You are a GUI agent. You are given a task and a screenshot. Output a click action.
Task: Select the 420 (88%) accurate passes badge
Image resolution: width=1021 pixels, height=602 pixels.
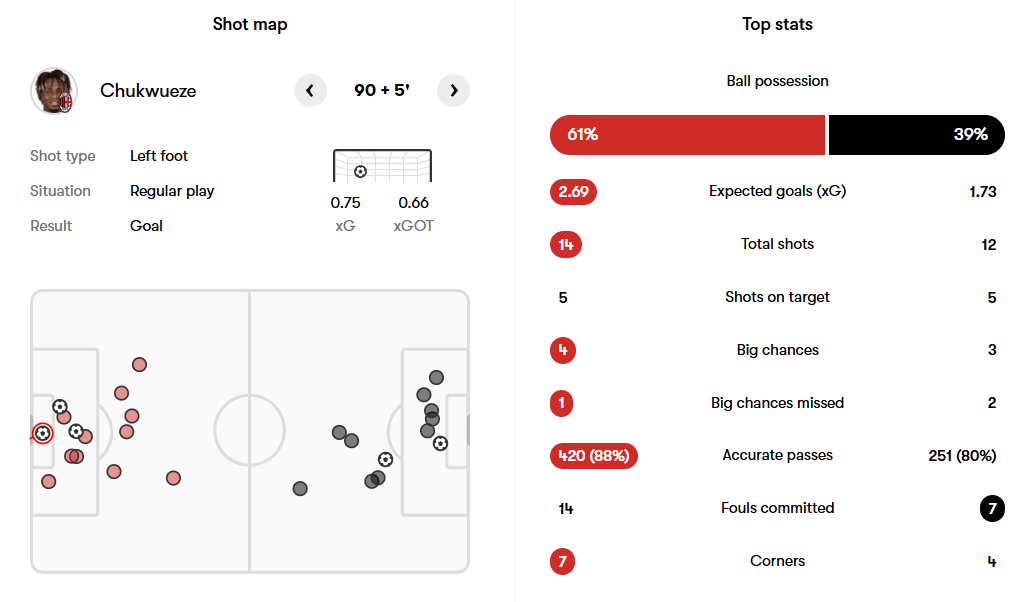(x=593, y=456)
